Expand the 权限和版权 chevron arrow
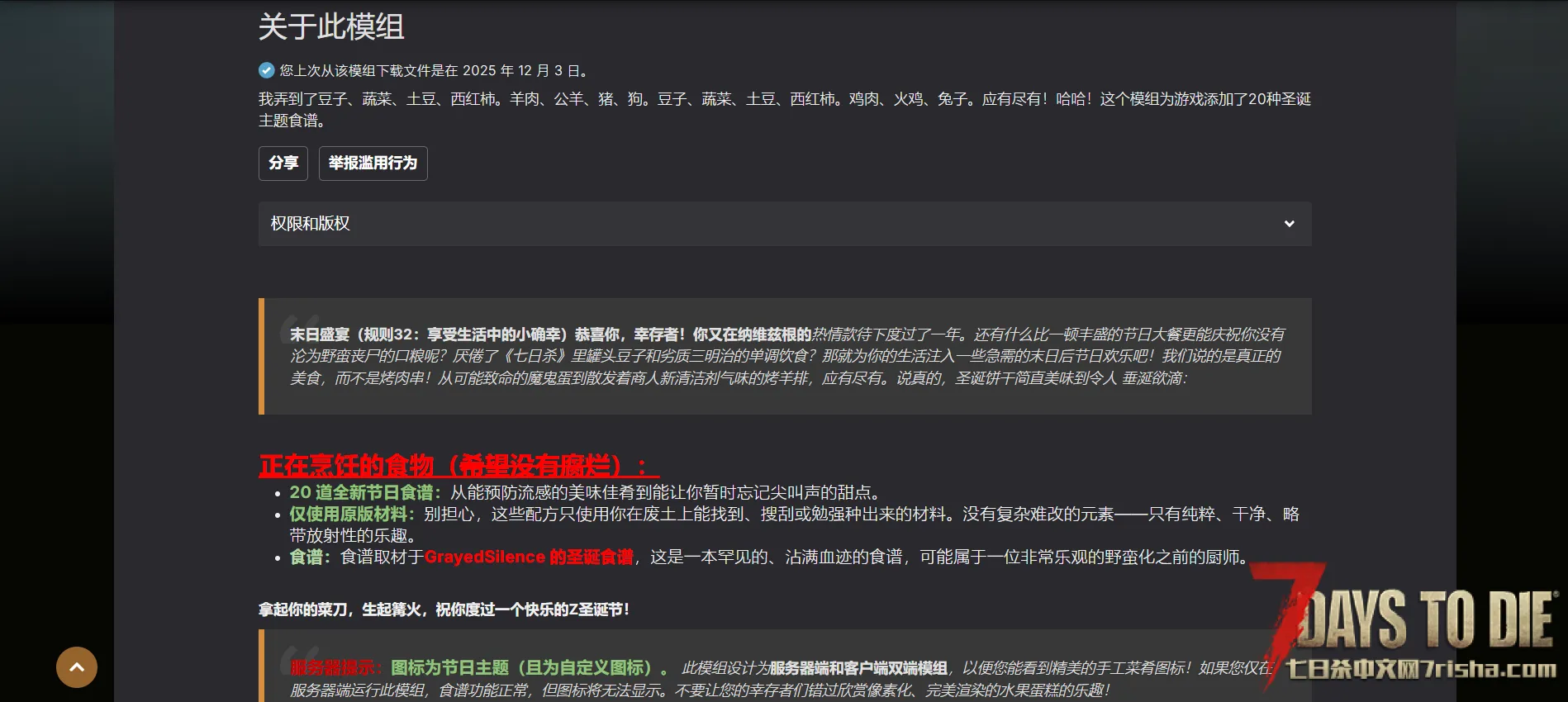1568x702 pixels. pyautogui.click(x=1289, y=224)
